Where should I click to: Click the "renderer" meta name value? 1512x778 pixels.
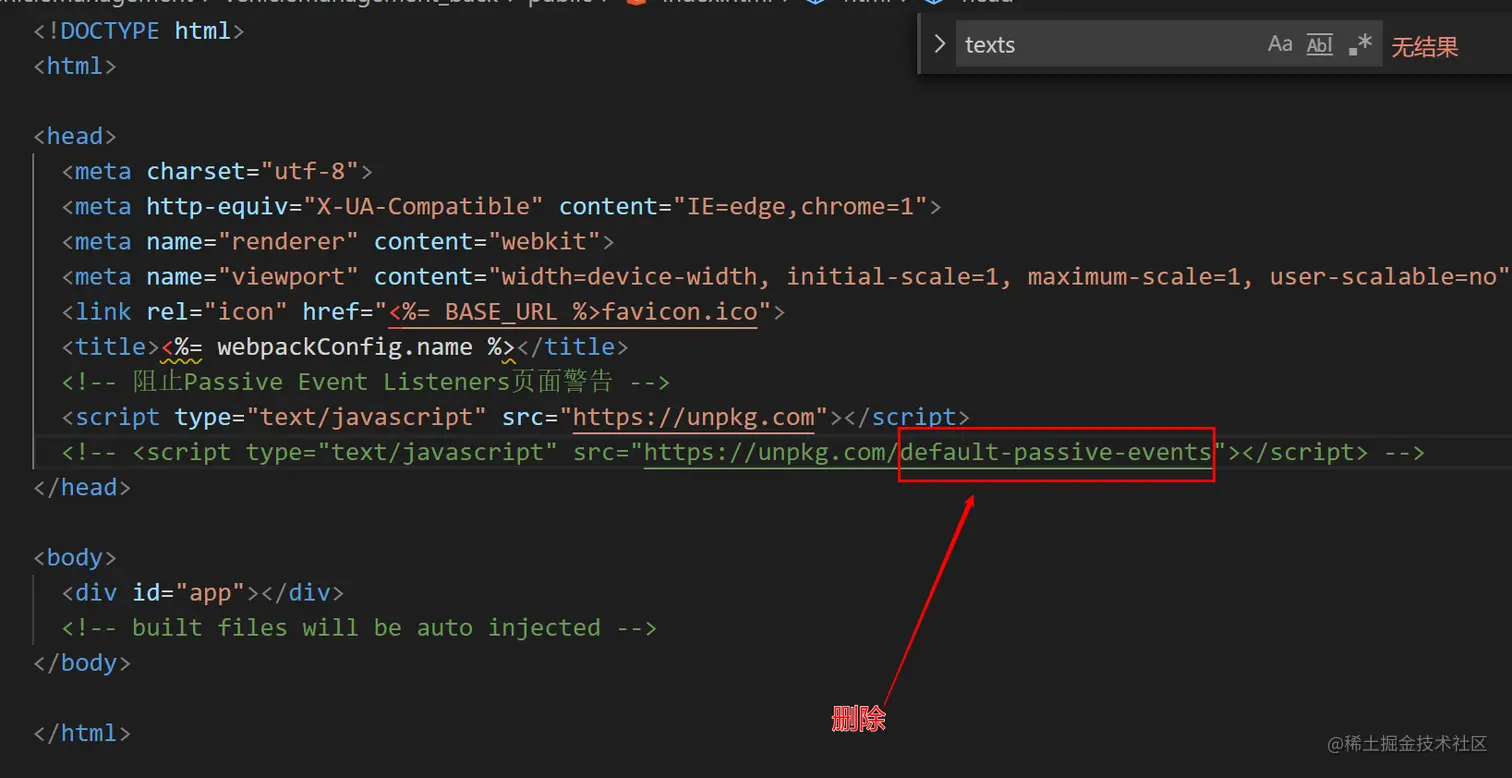pos(289,241)
